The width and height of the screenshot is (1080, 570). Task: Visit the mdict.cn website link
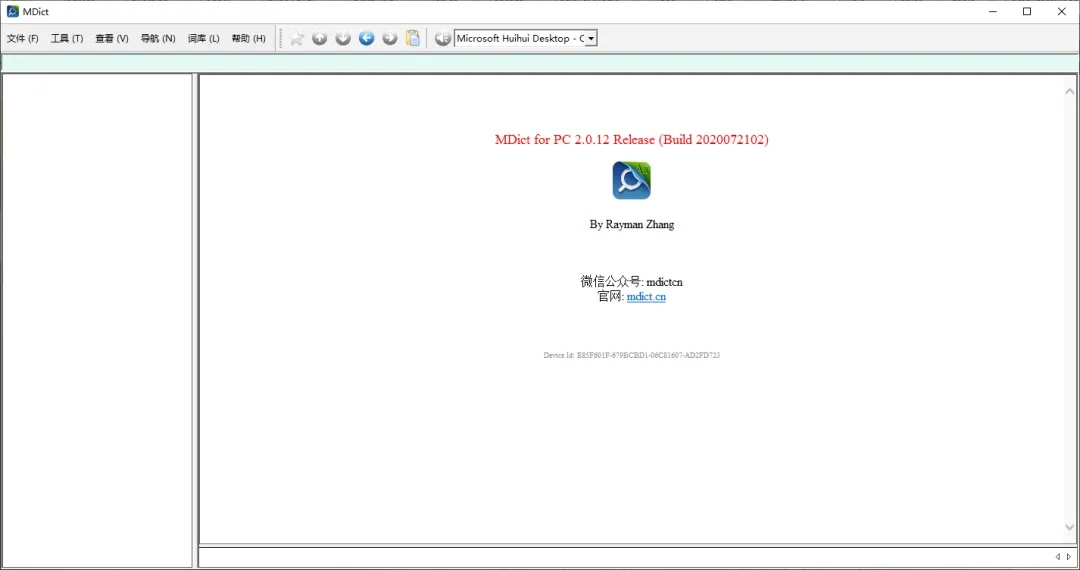point(646,297)
